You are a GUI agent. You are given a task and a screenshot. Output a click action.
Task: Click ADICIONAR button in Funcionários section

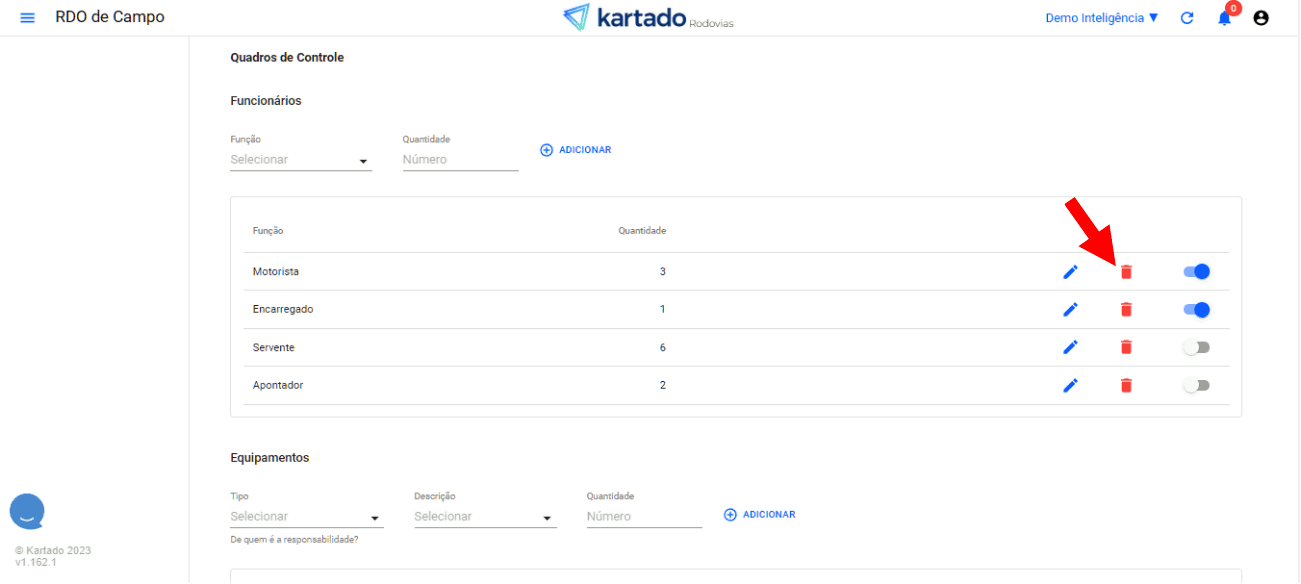[576, 150]
